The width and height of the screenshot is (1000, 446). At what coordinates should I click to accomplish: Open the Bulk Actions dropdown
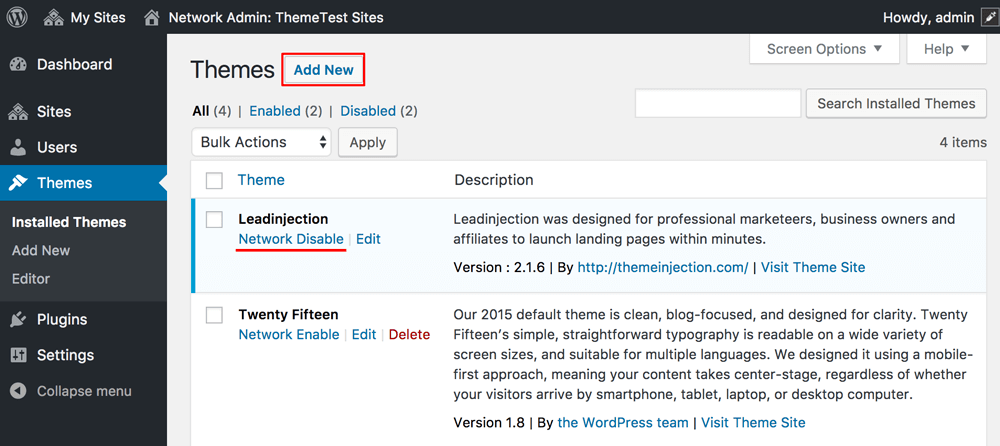click(x=261, y=142)
